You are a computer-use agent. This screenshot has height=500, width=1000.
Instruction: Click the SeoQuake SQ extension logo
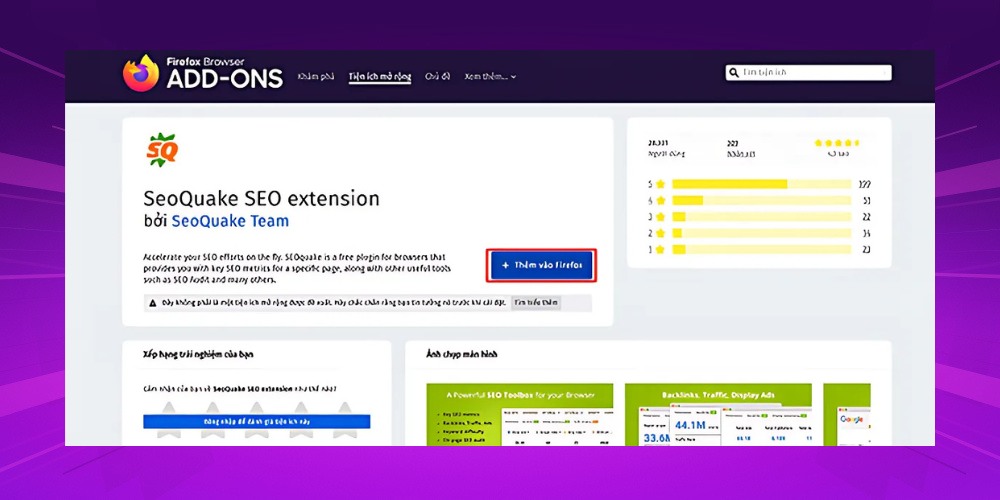(161, 150)
